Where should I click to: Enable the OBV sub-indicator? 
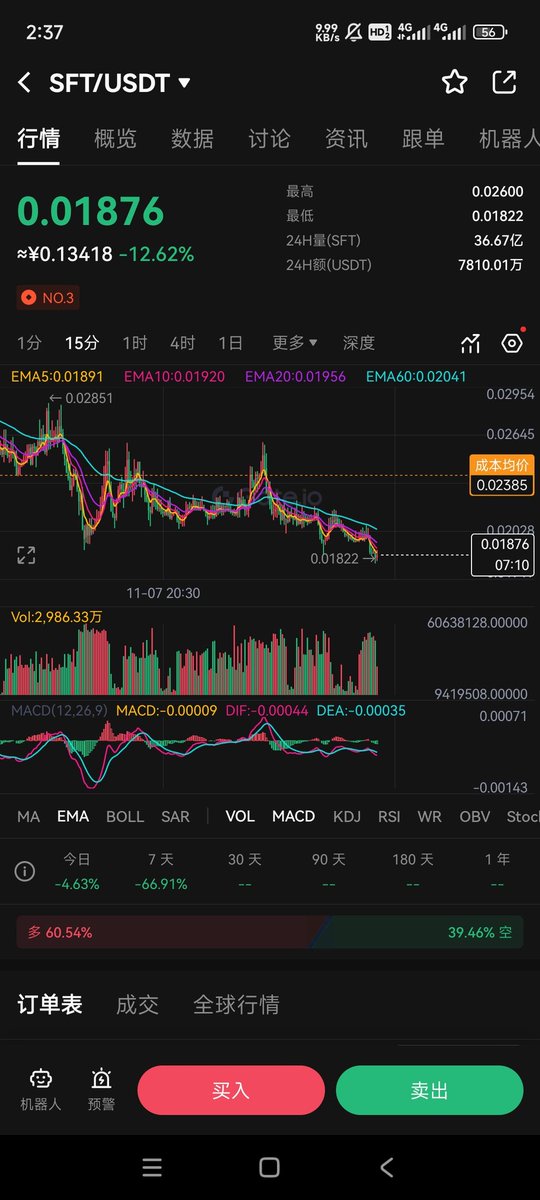475,816
